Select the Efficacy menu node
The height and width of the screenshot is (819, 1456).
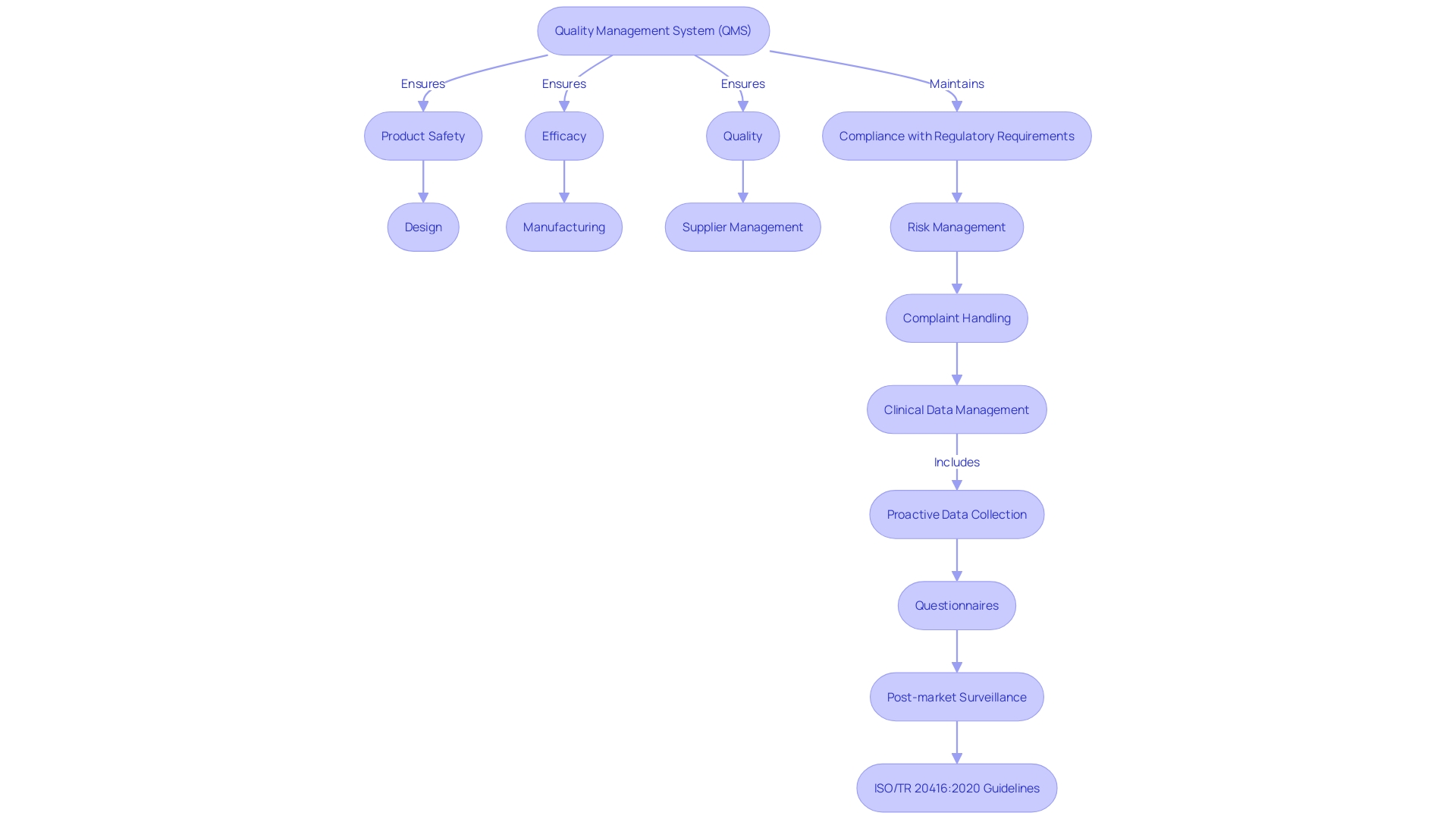[563, 135]
